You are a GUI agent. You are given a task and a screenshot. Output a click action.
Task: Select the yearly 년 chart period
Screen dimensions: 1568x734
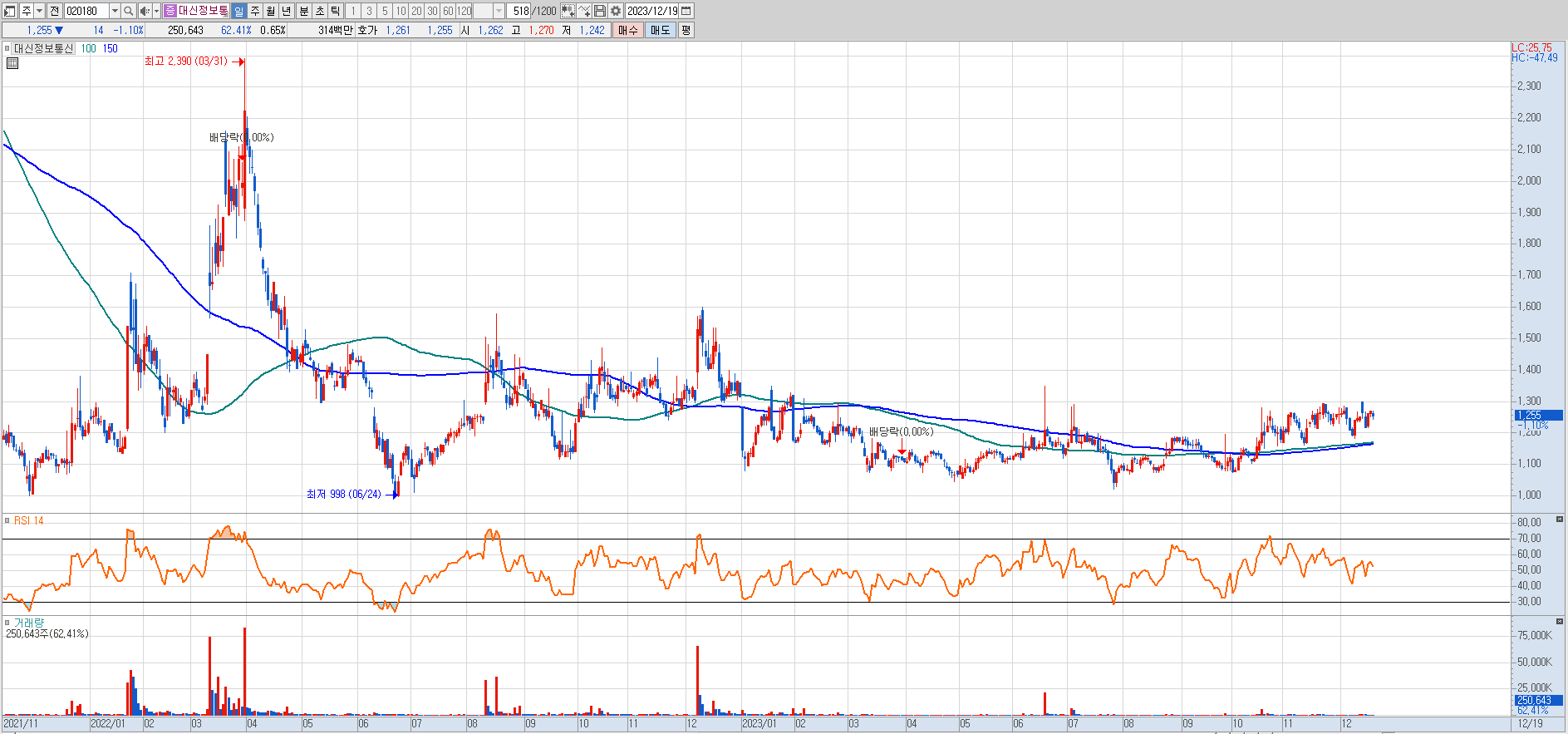(287, 11)
